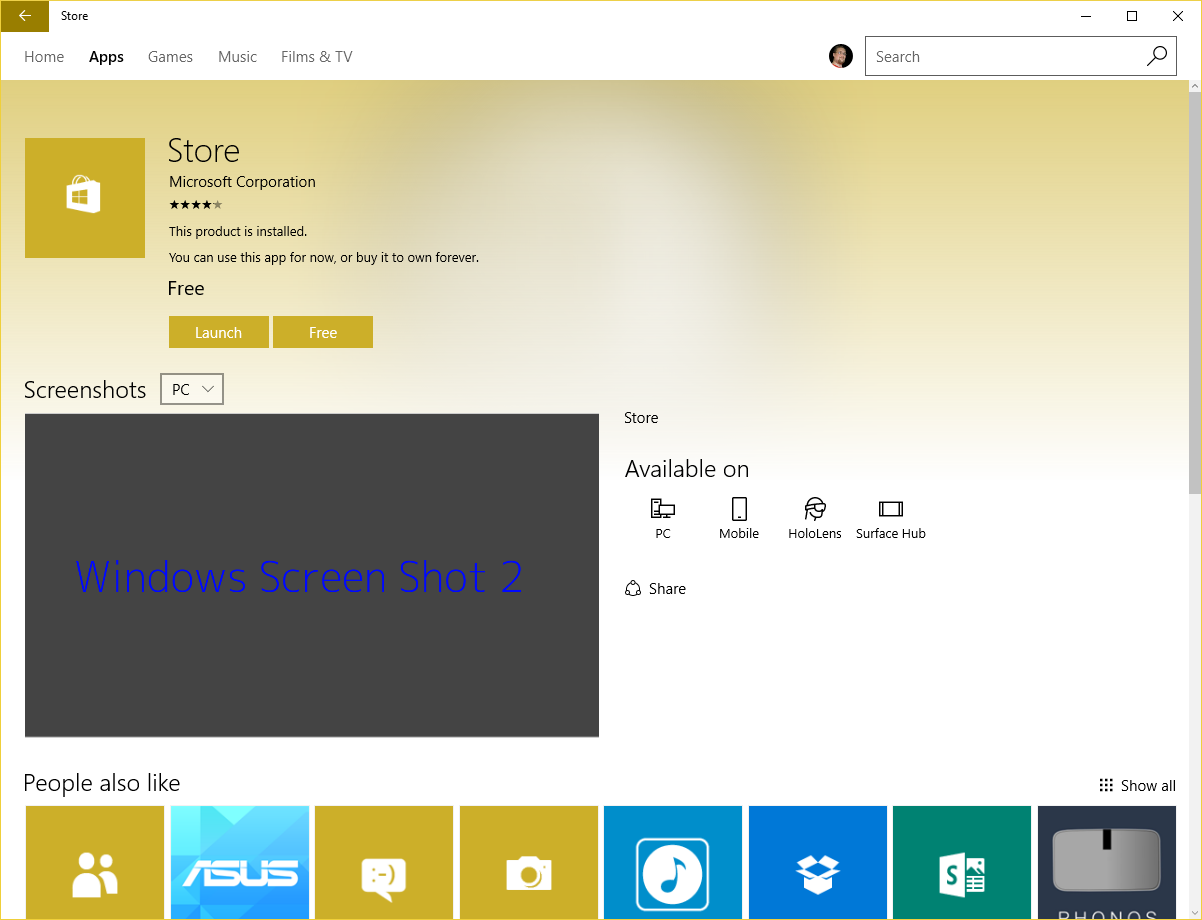The height and width of the screenshot is (920, 1202).
Task: Select the HoloLens device icon
Action: [814, 510]
